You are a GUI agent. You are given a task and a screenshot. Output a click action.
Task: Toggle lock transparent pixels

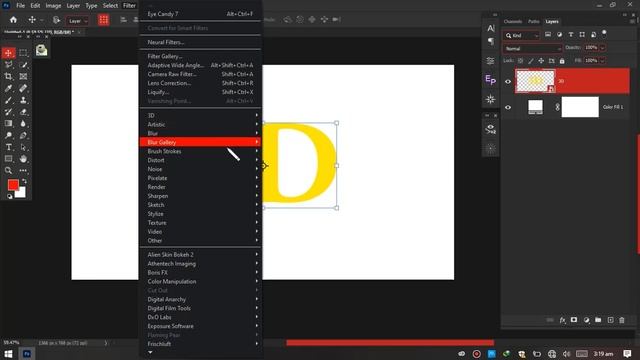coord(520,61)
